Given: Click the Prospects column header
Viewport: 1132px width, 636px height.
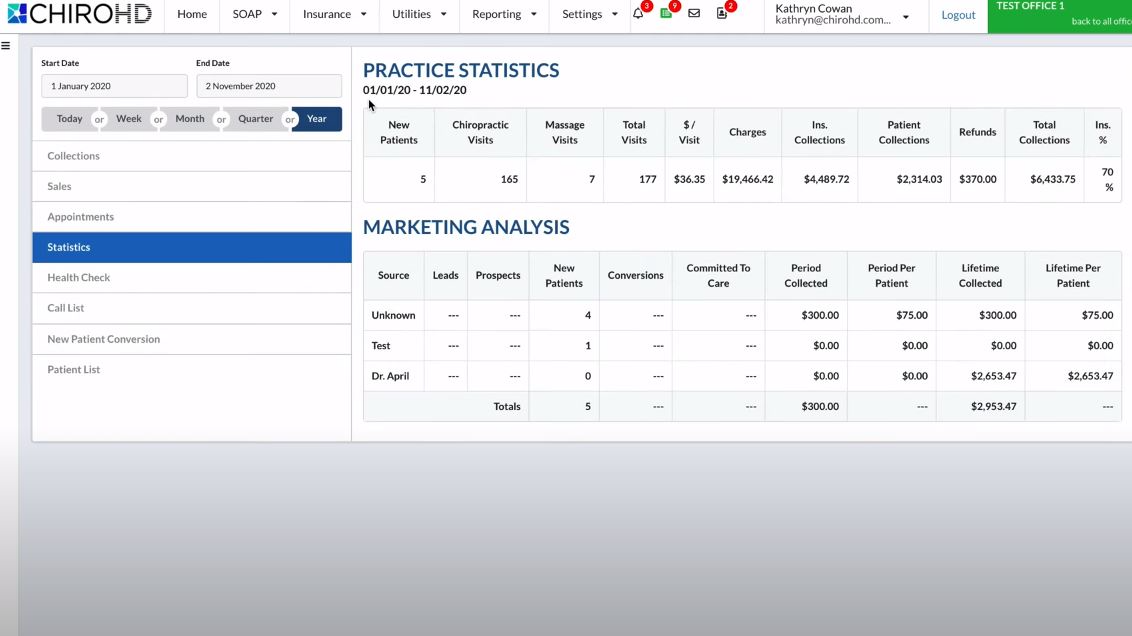Looking at the screenshot, I should point(498,275).
